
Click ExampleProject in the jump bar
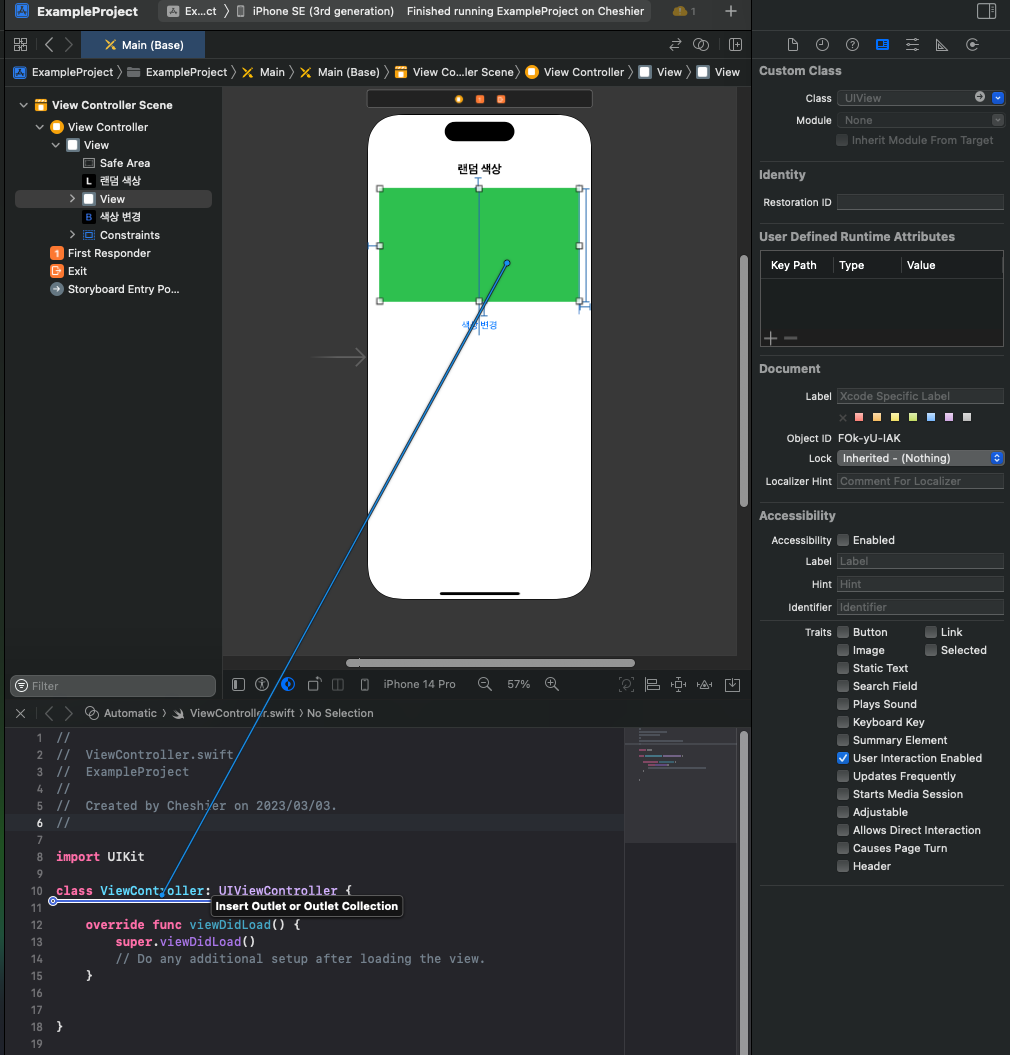coord(64,72)
